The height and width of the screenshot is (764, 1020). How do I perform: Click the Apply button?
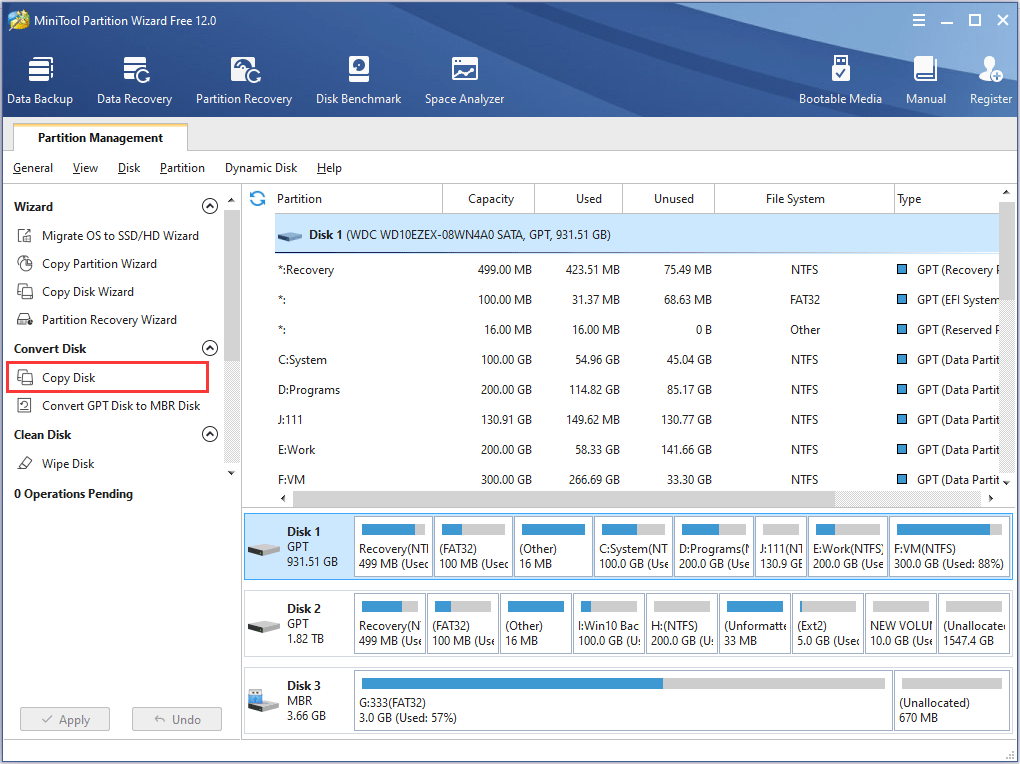tap(64, 719)
